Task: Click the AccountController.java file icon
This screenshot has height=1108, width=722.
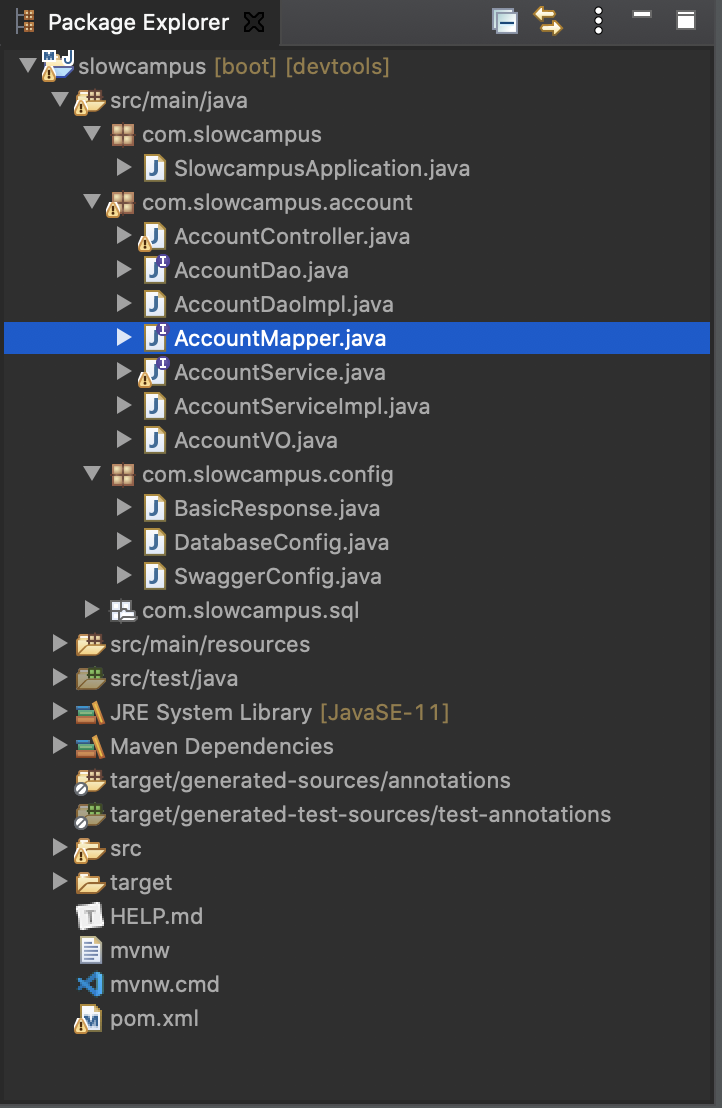Action: click(x=153, y=237)
